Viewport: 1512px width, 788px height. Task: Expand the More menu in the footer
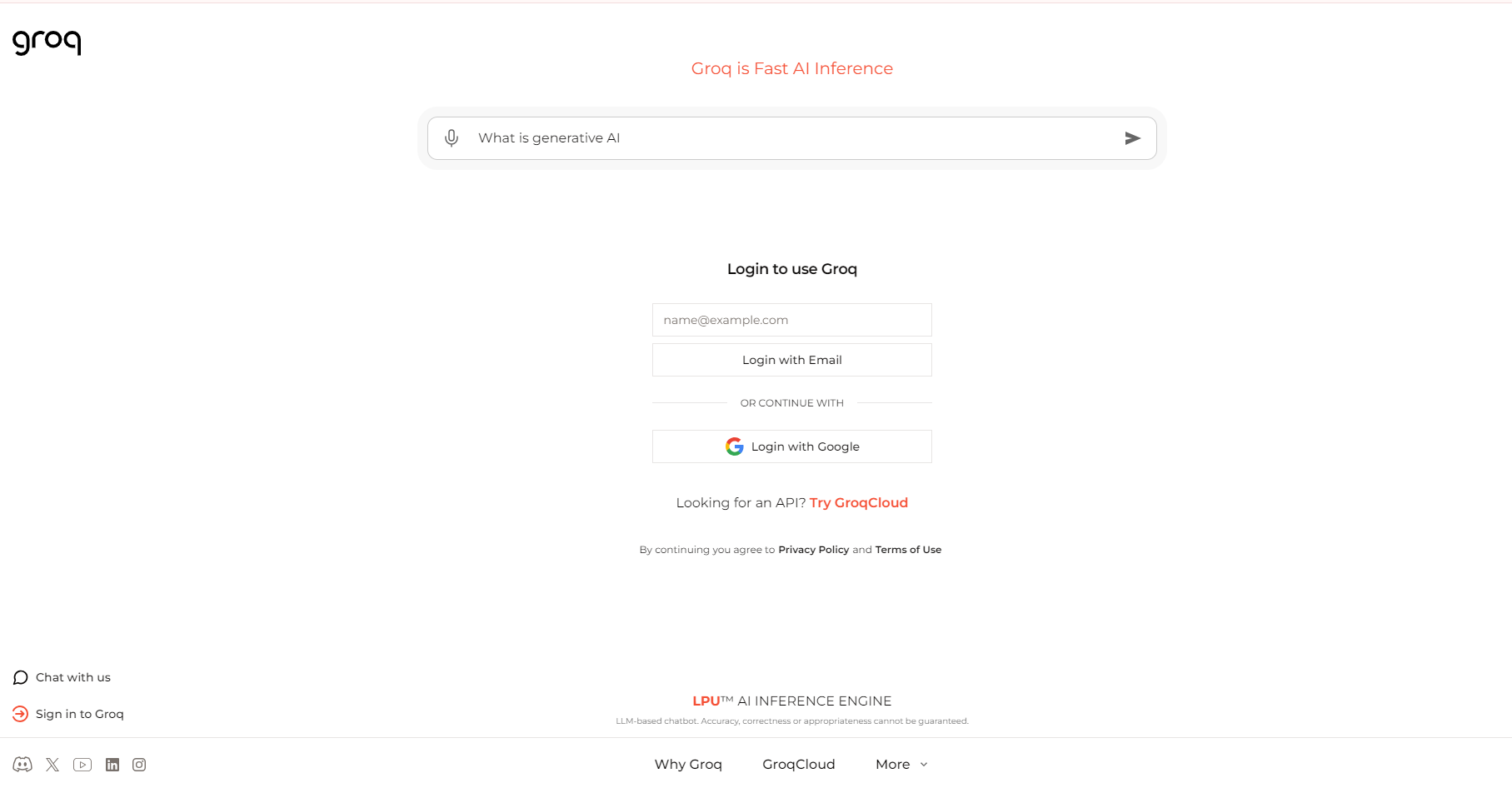click(901, 764)
